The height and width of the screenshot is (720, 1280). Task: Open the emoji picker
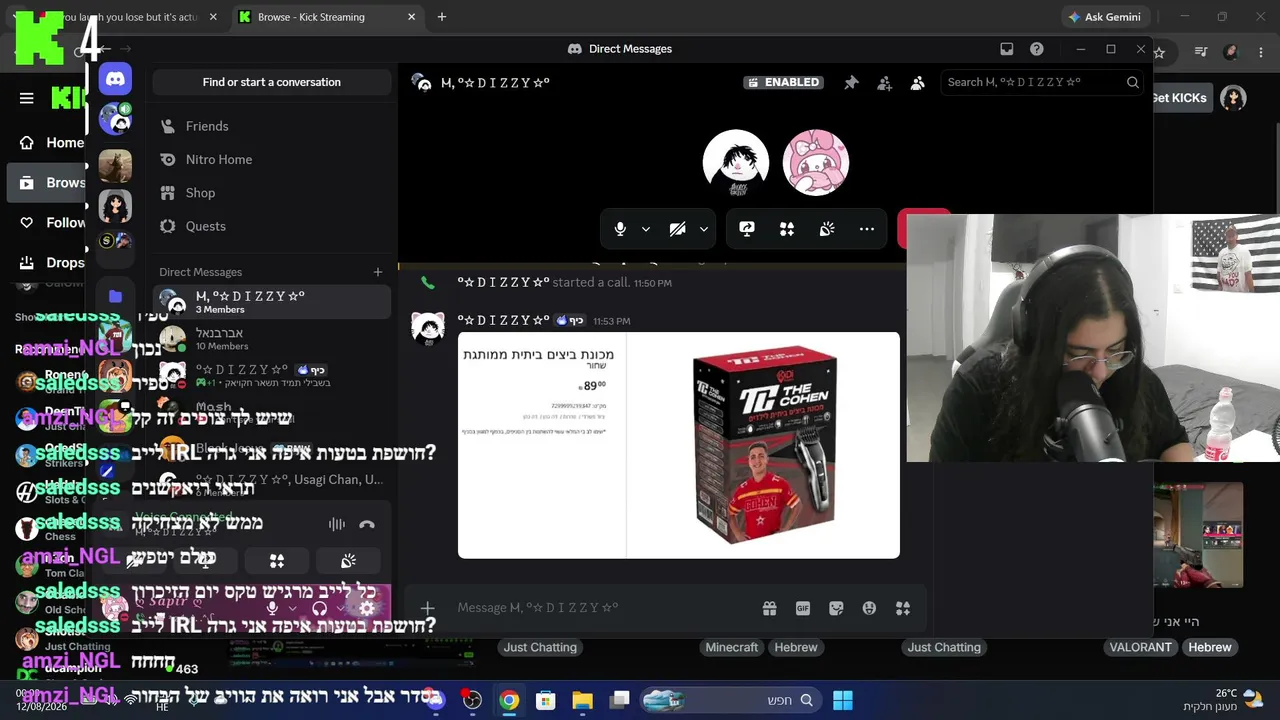pyautogui.click(x=869, y=608)
